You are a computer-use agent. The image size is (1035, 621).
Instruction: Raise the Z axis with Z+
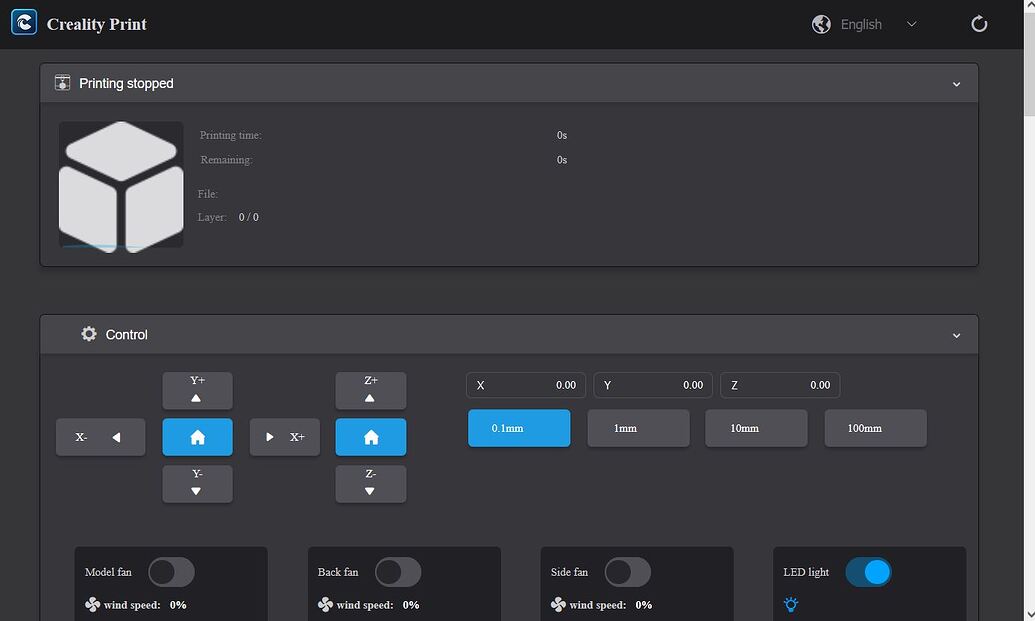pyautogui.click(x=371, y=390)
